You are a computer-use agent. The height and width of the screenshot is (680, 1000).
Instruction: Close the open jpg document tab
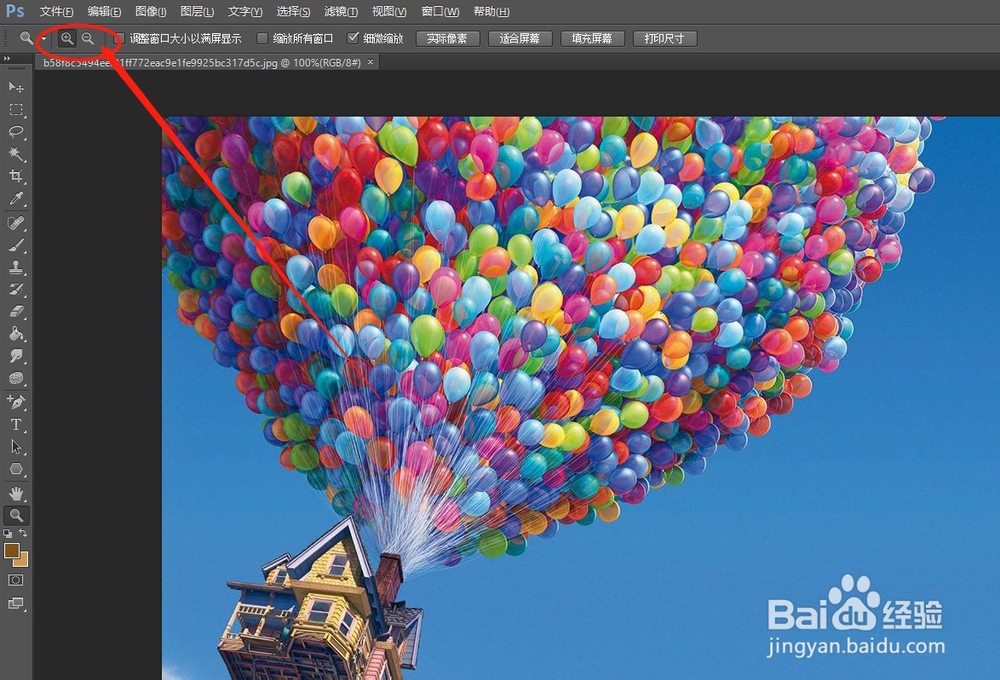click(370, 62)
